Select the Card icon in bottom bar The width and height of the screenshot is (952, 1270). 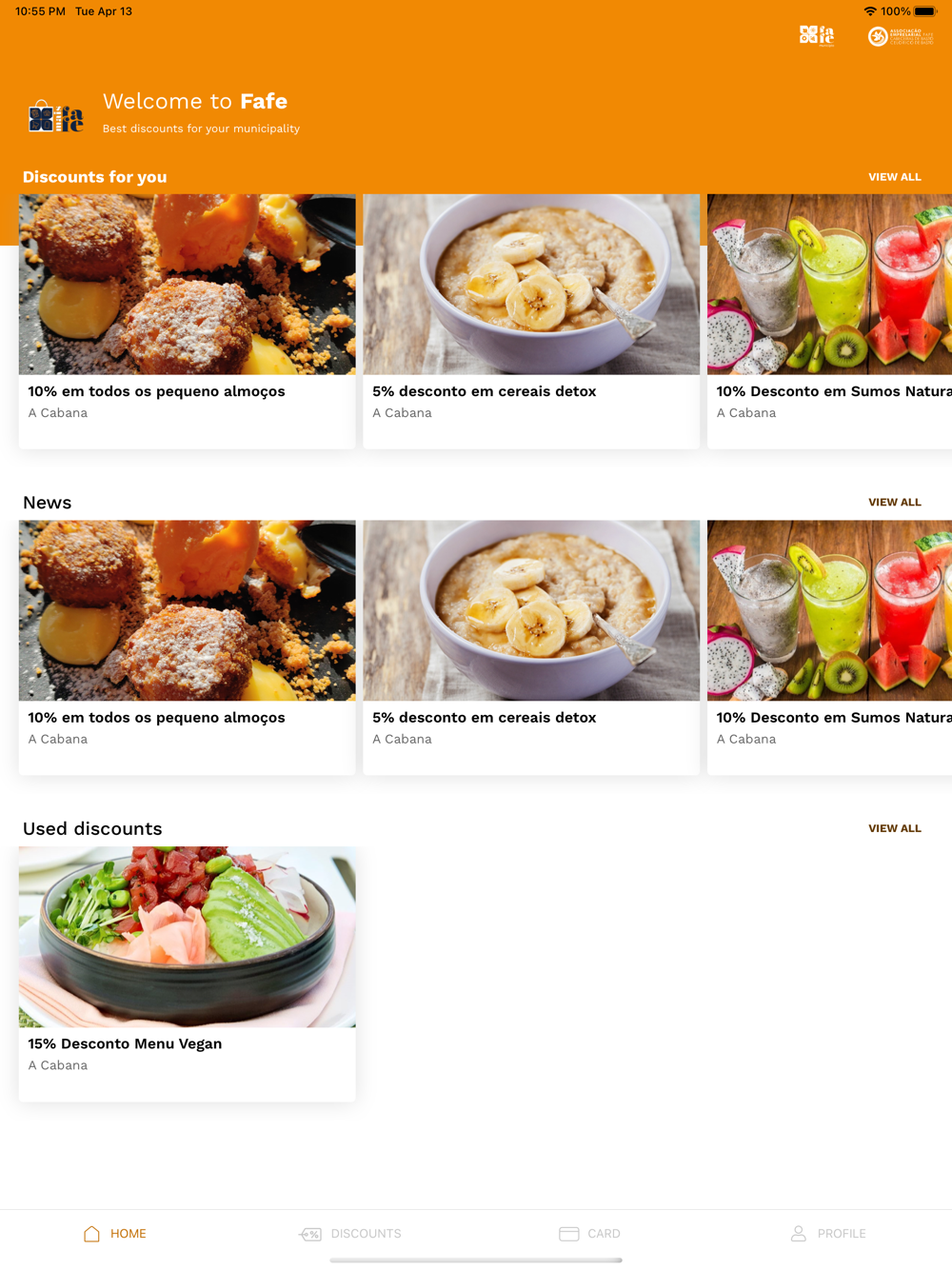[569, 1234]
